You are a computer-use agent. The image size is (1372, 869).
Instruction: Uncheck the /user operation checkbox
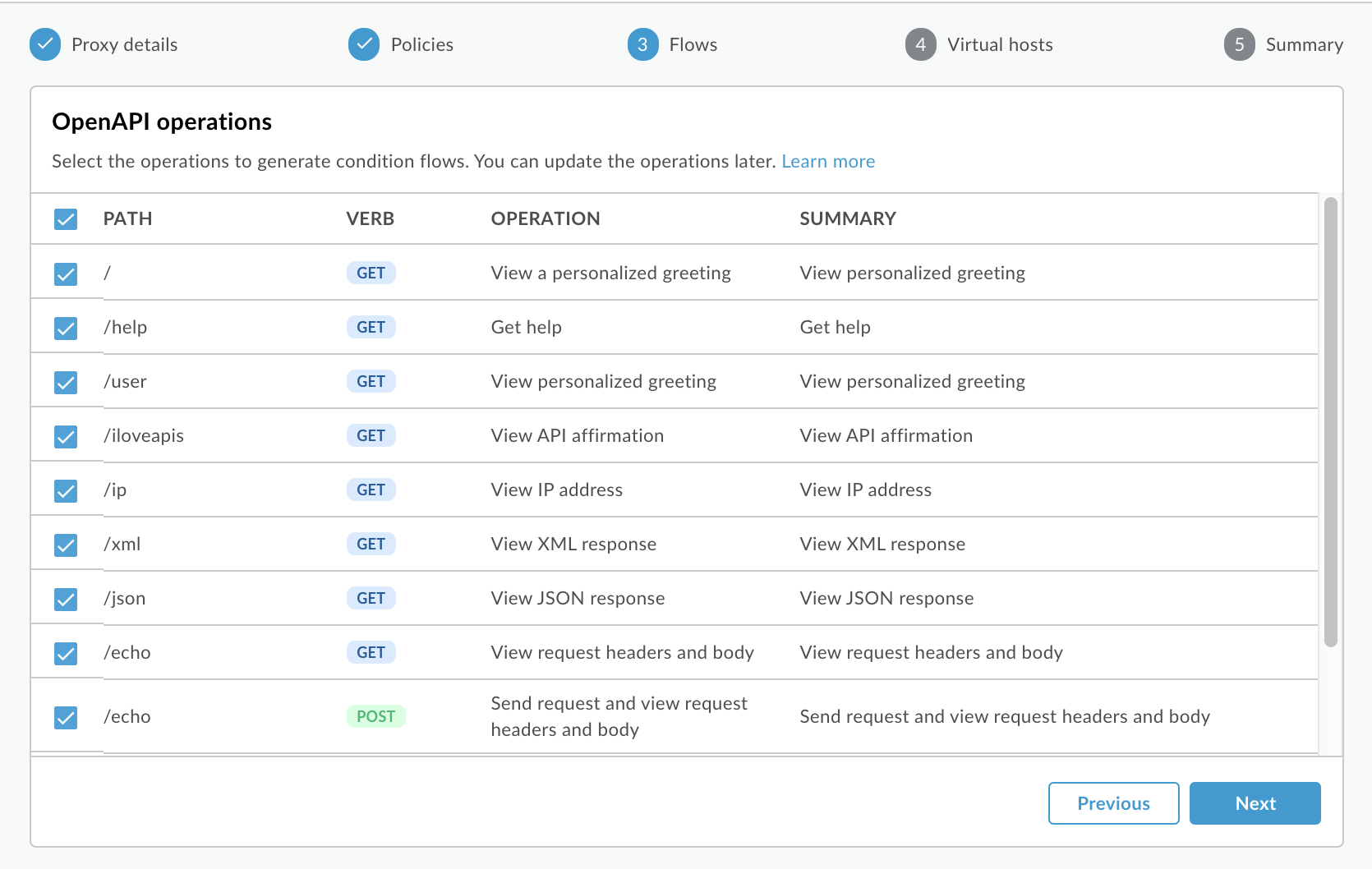pyautogui.click(x=65, y=380)
